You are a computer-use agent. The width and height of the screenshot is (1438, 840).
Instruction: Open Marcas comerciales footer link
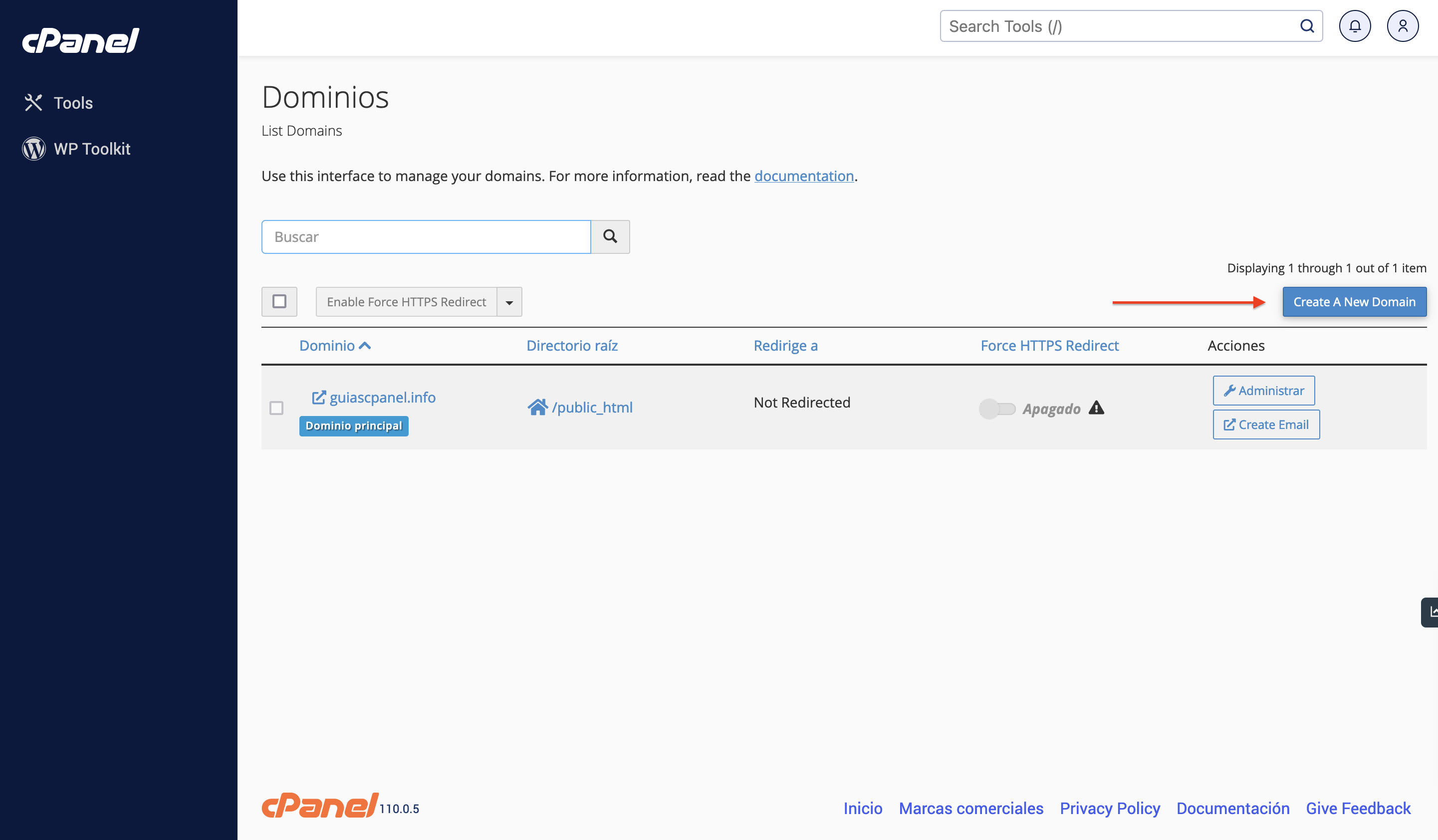click(x=971, y=809)
